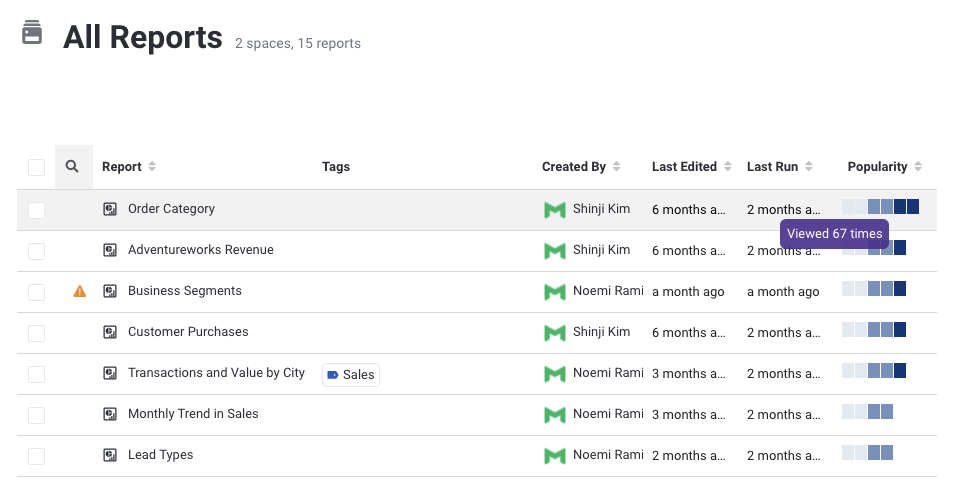
Task: Open the Monthly Trend in Sales report
Action: [193, 414]
